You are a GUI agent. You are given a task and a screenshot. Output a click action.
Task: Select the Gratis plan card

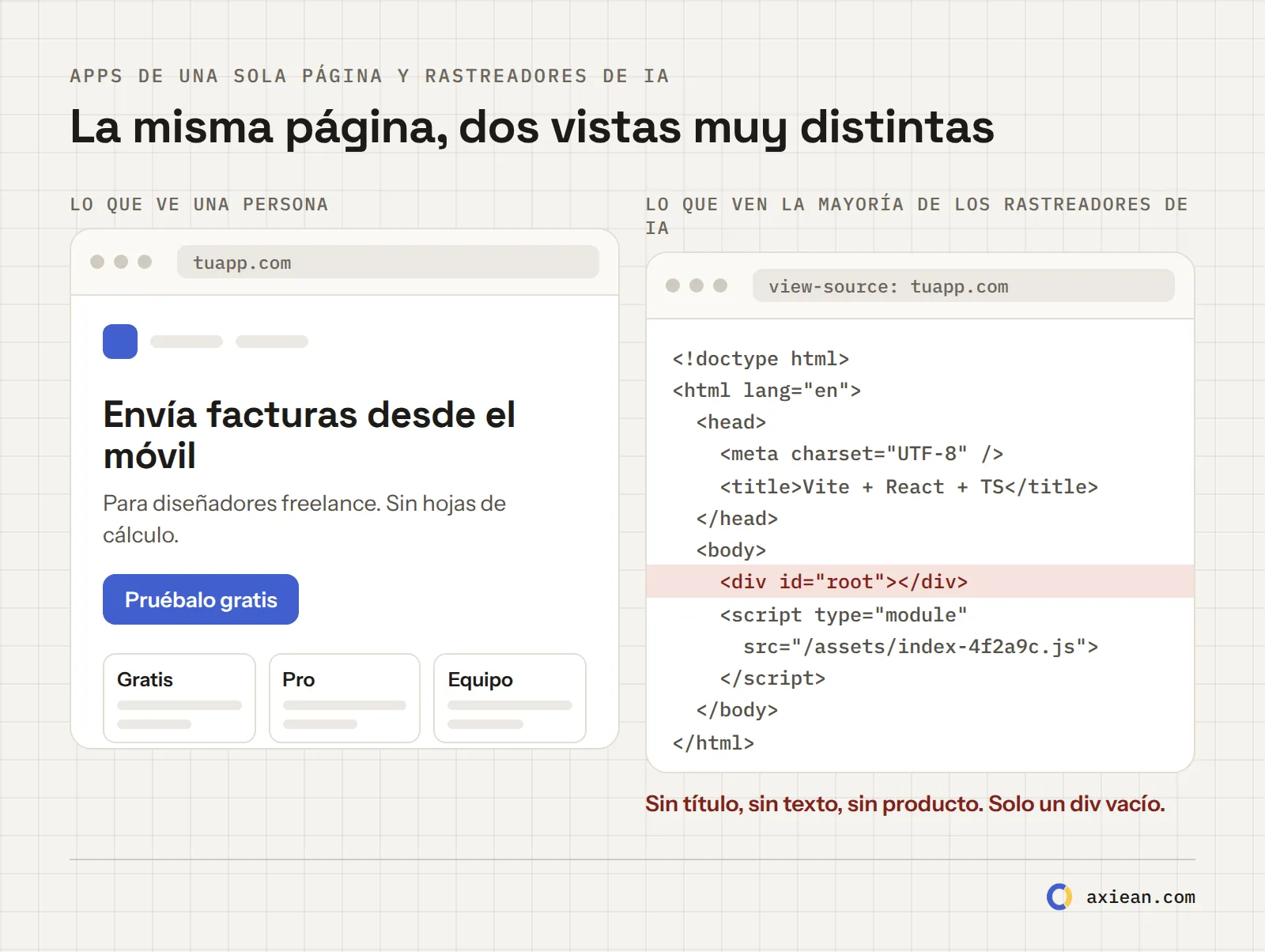pyautogui.click(x=179, y=698)
